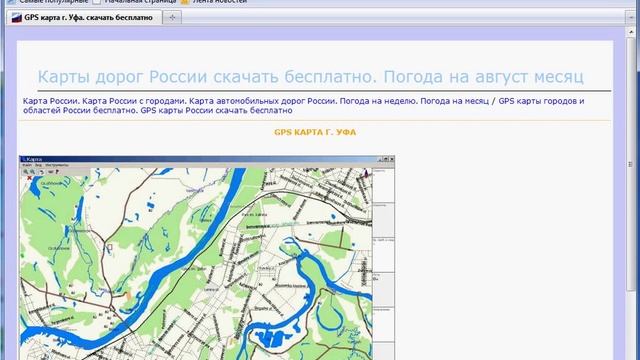Open the list-all-tabs dropdown arrow
This screenshot has width=640, height=360.
pyautogui.click(x=632, y=18)
